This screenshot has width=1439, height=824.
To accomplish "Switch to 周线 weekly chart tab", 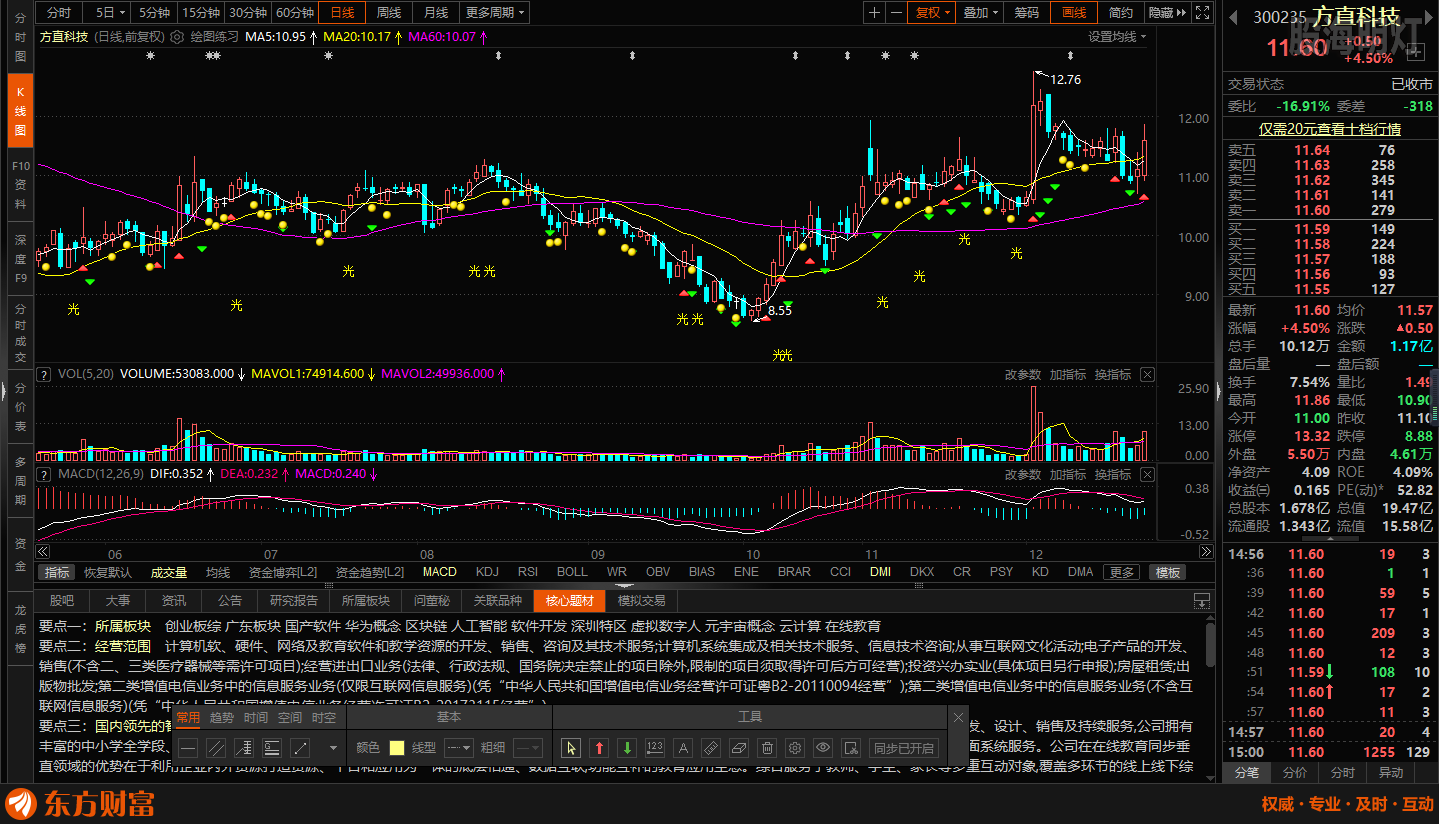I will pyautogui.click(x=388, y=12).
